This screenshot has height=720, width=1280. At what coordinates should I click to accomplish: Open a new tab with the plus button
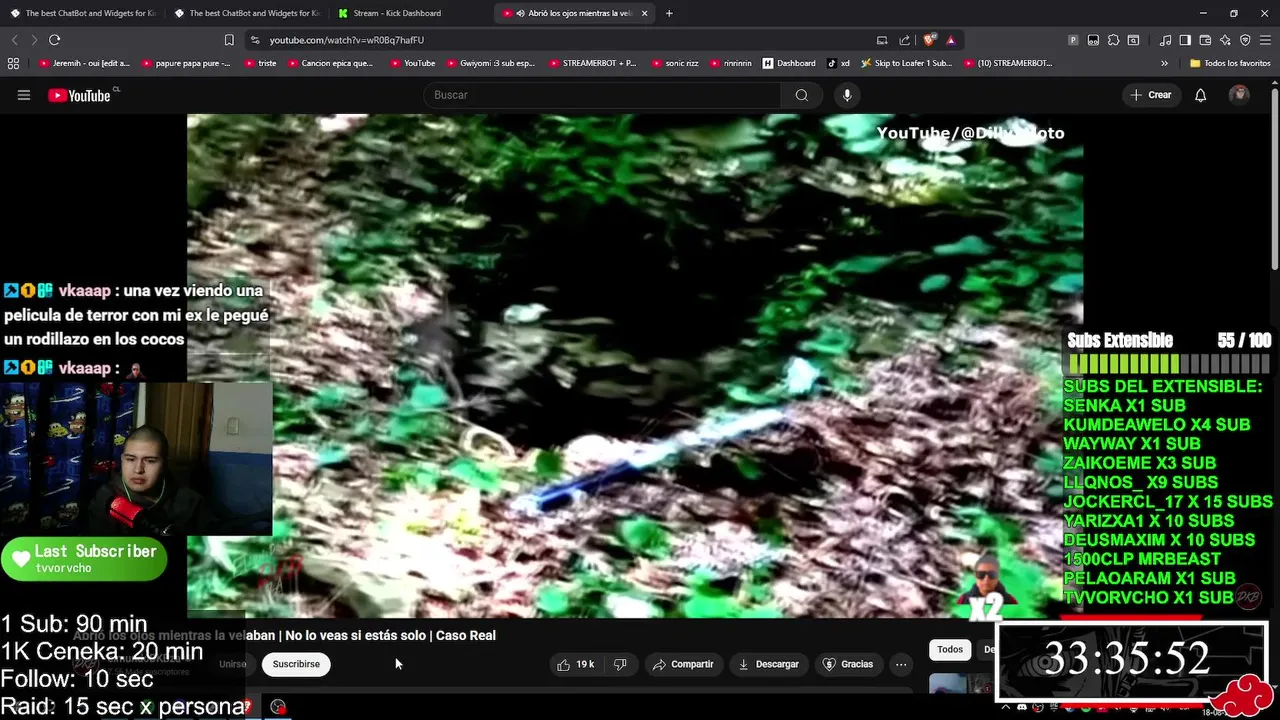tap(669, 13)
